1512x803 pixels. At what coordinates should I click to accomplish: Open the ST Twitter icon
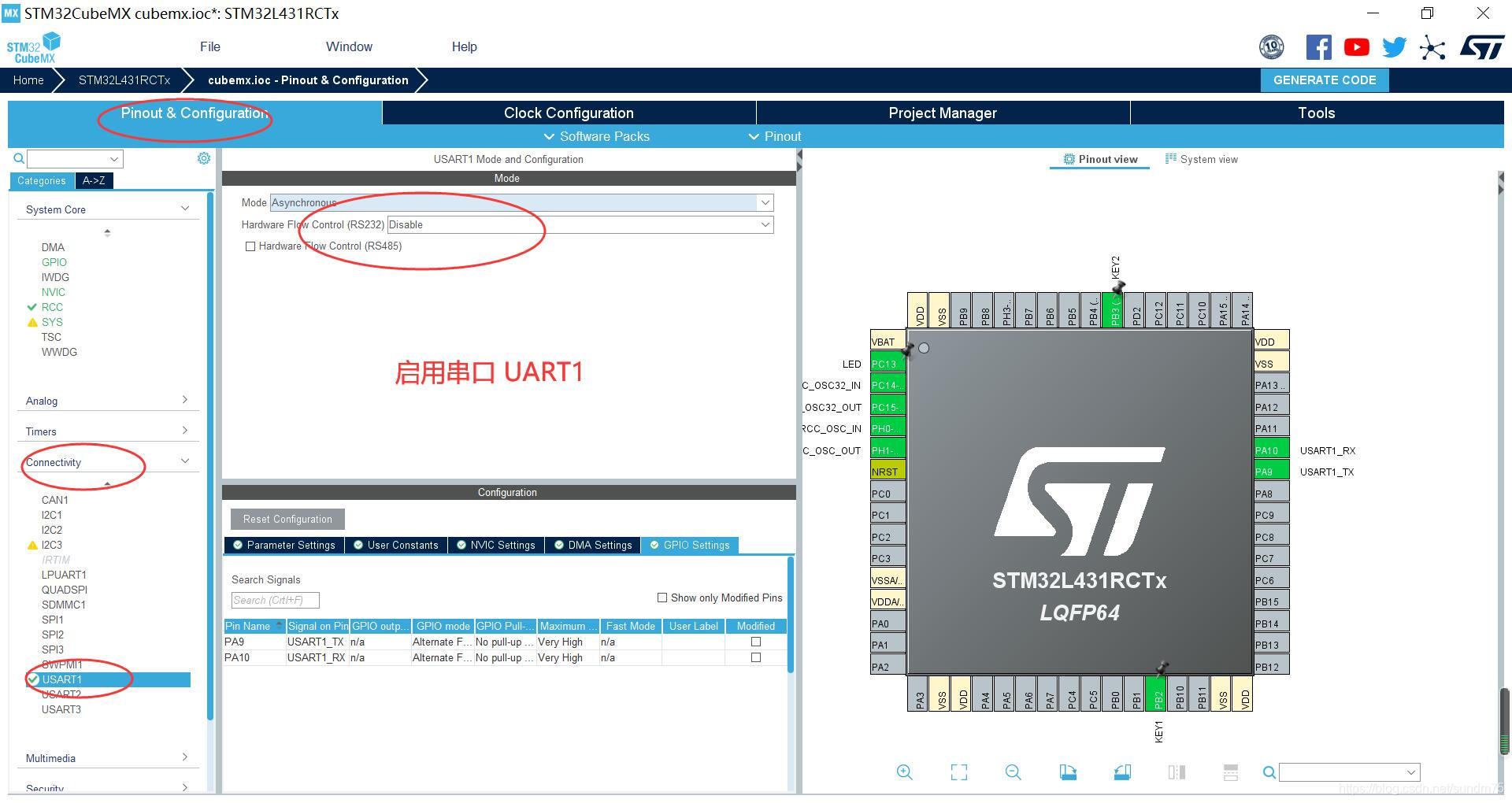click(x=1394, y=47)
